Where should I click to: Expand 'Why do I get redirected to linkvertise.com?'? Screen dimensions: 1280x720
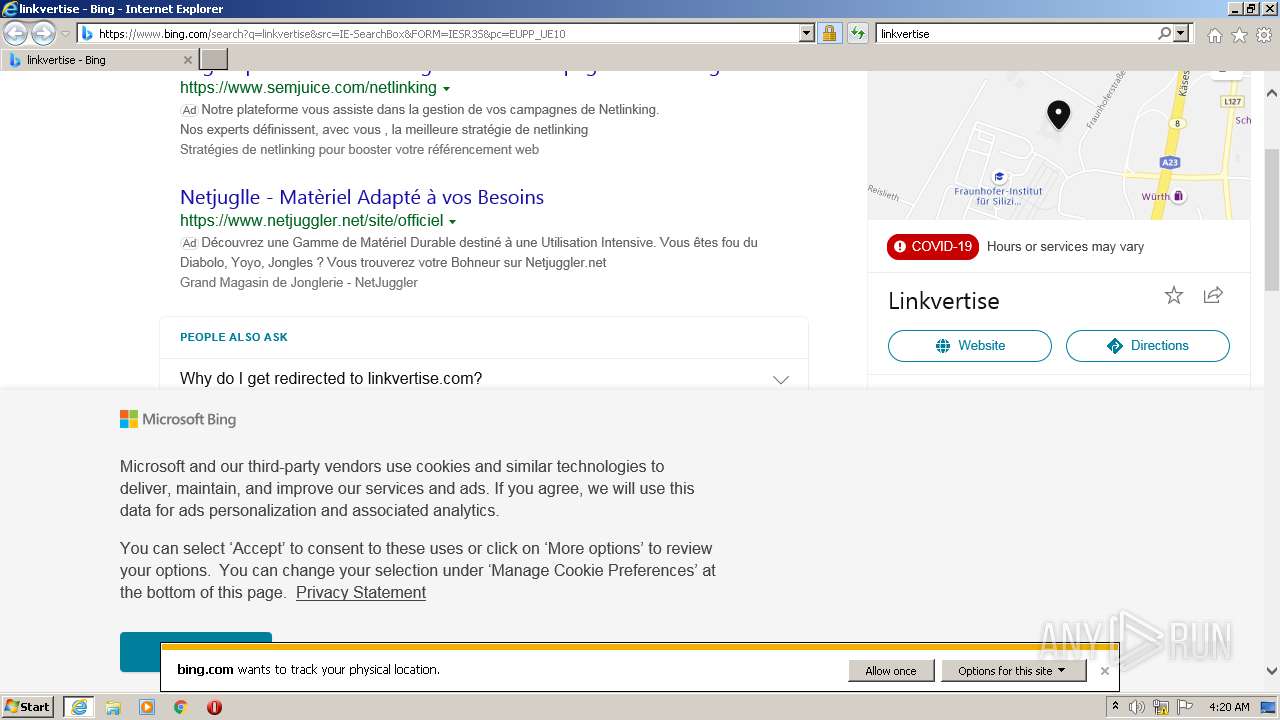pos(484,379)
